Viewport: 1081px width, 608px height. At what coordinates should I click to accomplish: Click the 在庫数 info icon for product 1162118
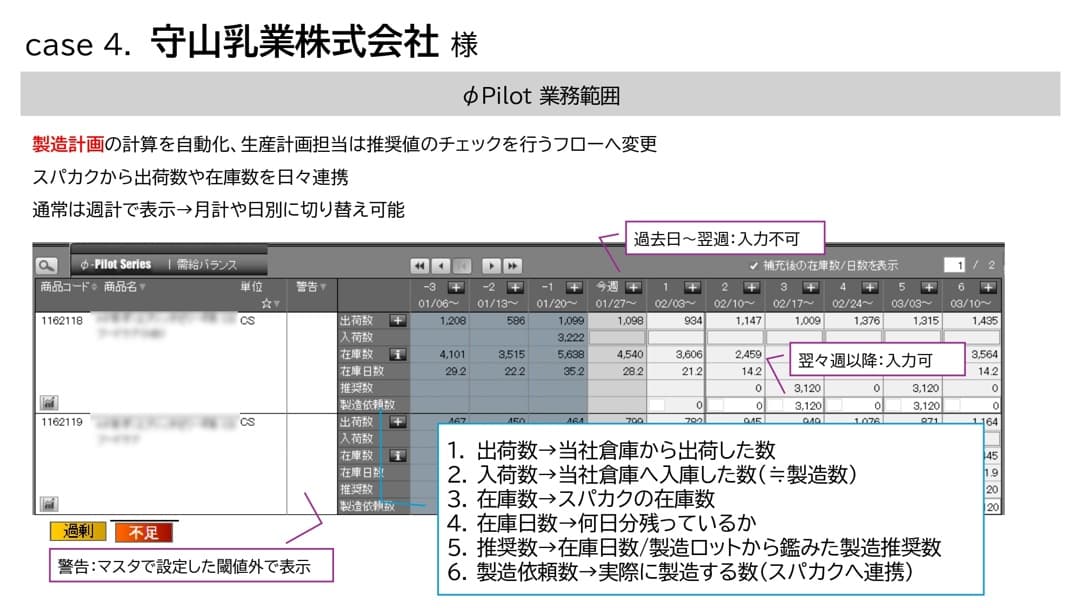point(397,353)
